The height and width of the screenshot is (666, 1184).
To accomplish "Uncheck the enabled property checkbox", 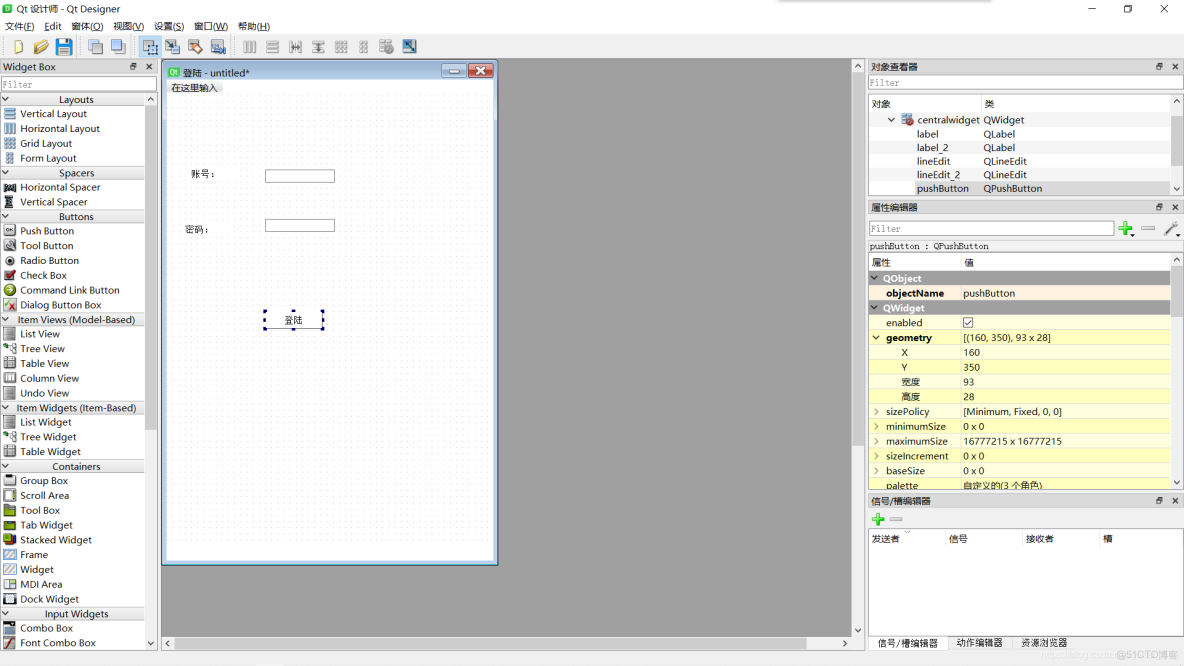I will click(969, 322).
